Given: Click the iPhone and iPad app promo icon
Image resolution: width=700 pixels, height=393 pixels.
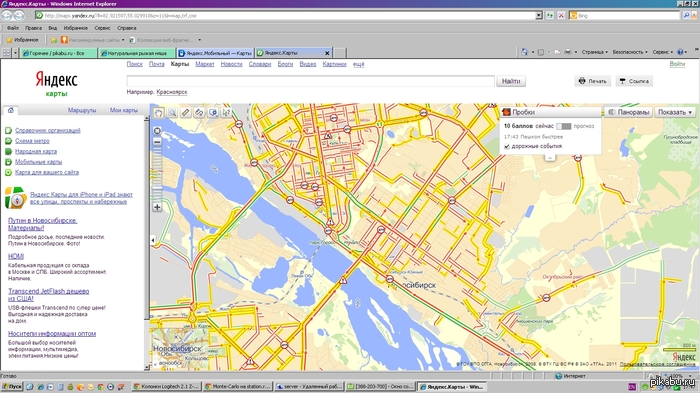Looking at the screenshot, I should [x=16, y=198].
